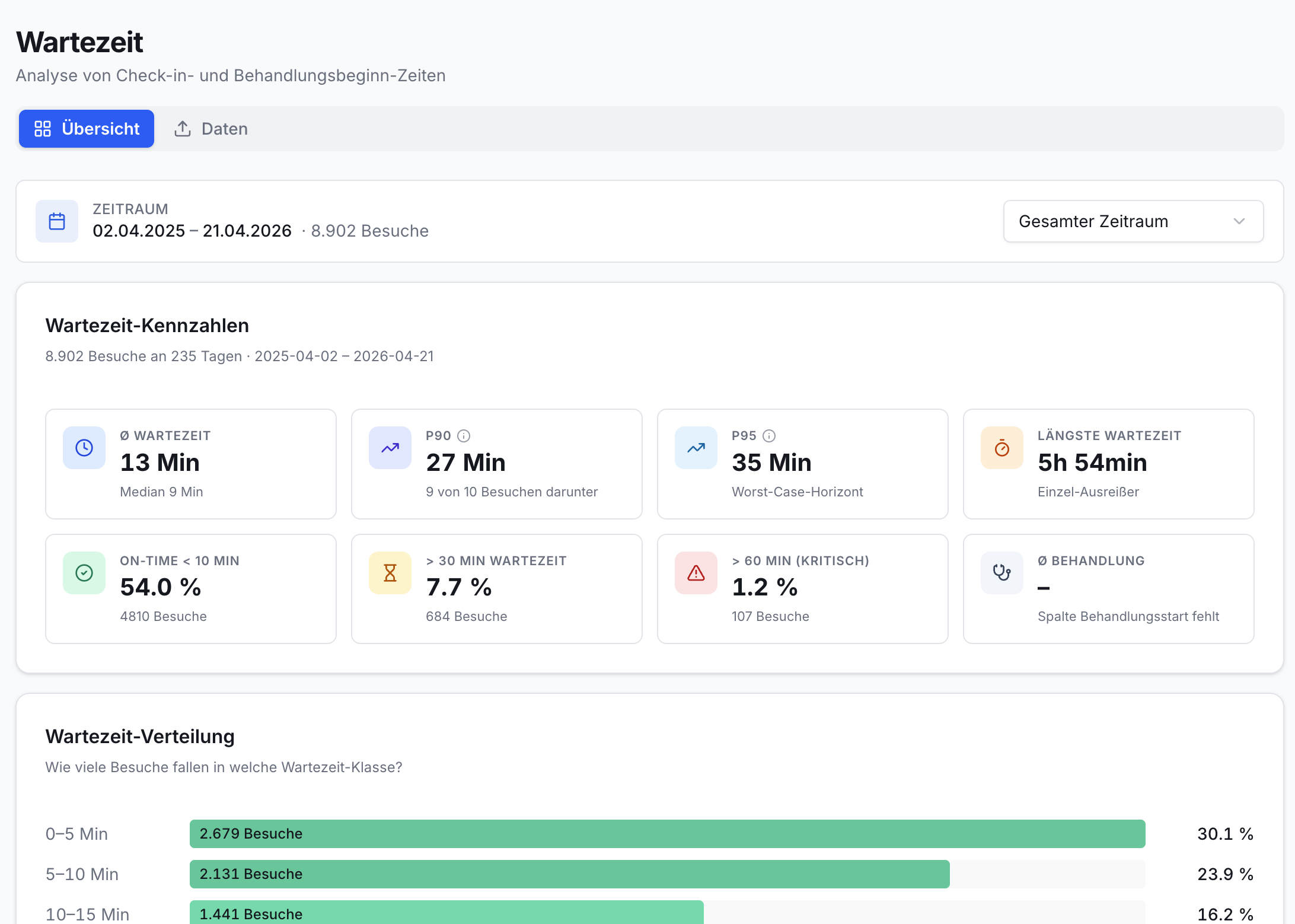
Task: Click 'Median 9 Min' text
Action: (x=161, y=492)
